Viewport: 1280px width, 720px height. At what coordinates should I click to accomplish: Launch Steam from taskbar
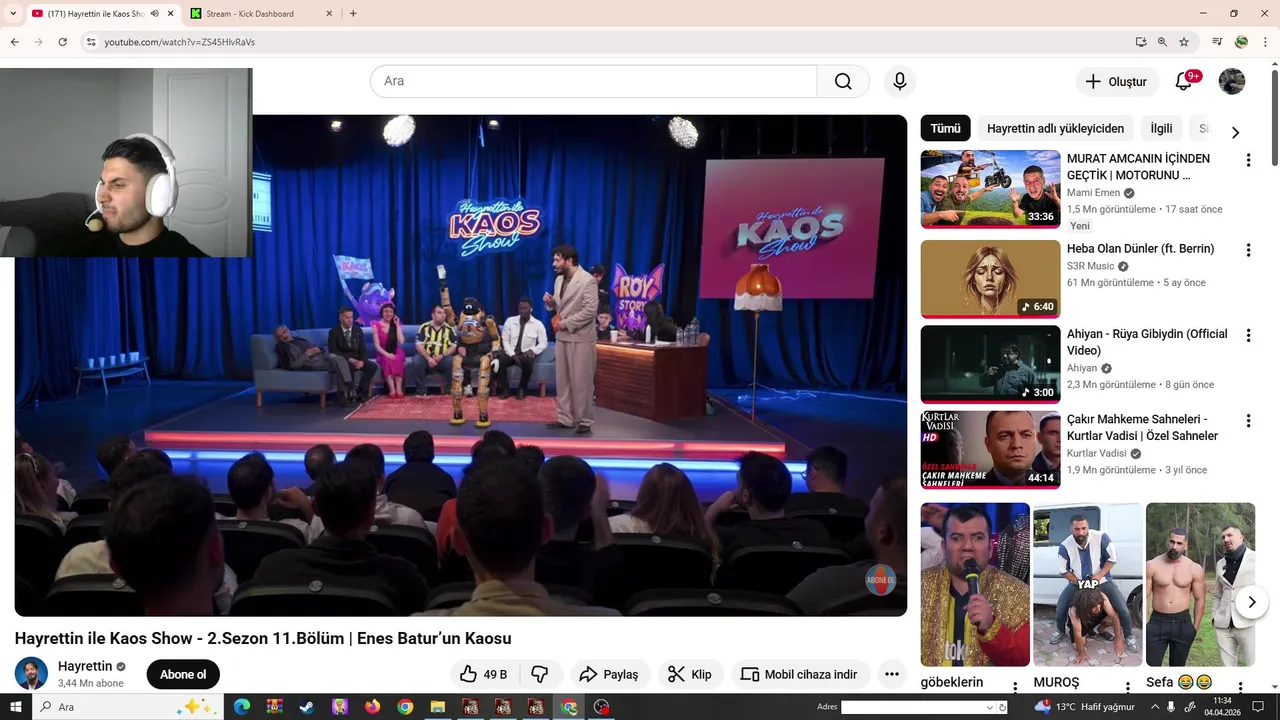(307, 707)
